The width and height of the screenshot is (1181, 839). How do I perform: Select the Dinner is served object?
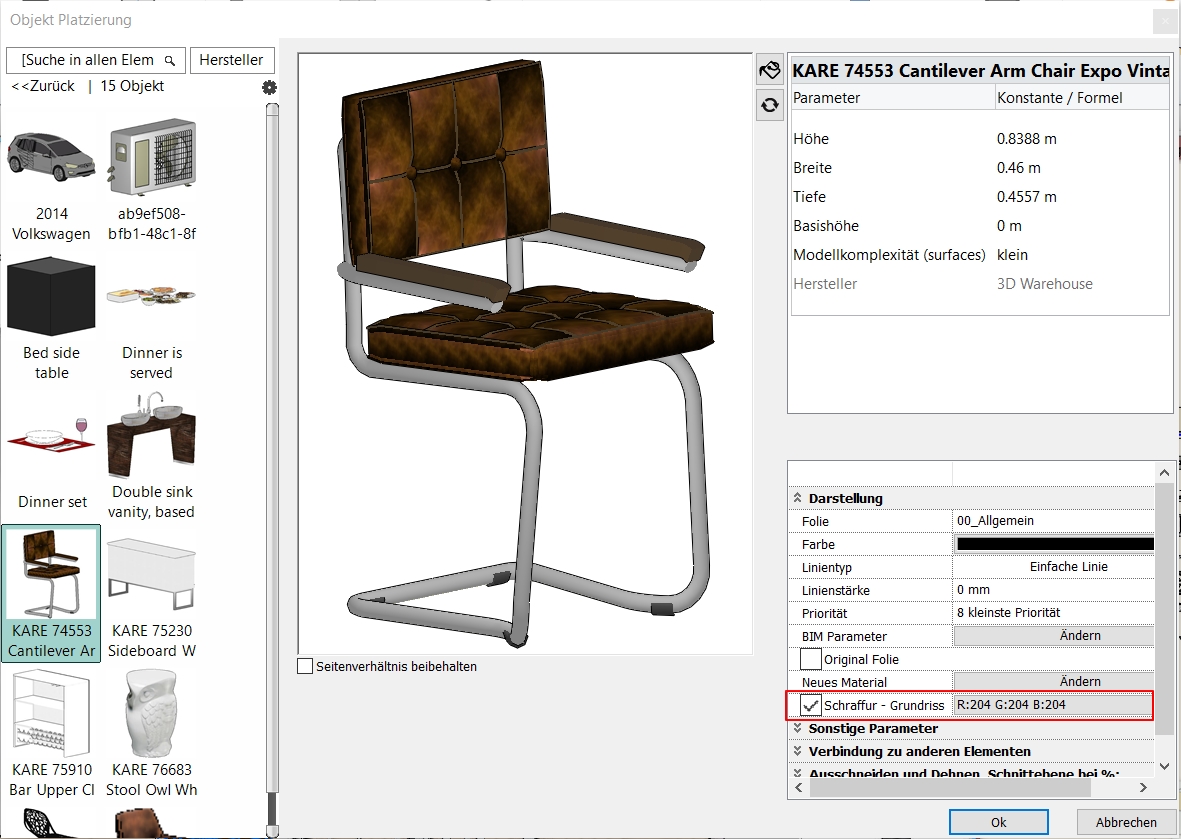coord(151,317)
